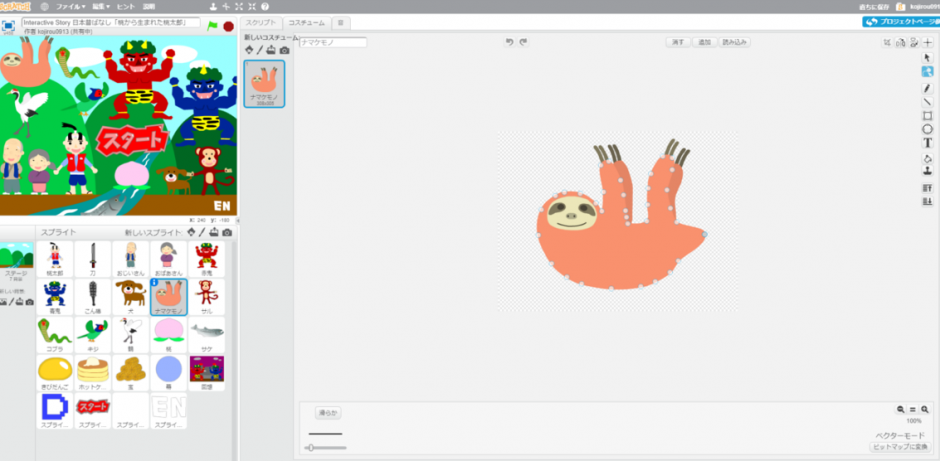Select the Pencil tool
The image size is (940, 461).
click(x=927, y=87)
